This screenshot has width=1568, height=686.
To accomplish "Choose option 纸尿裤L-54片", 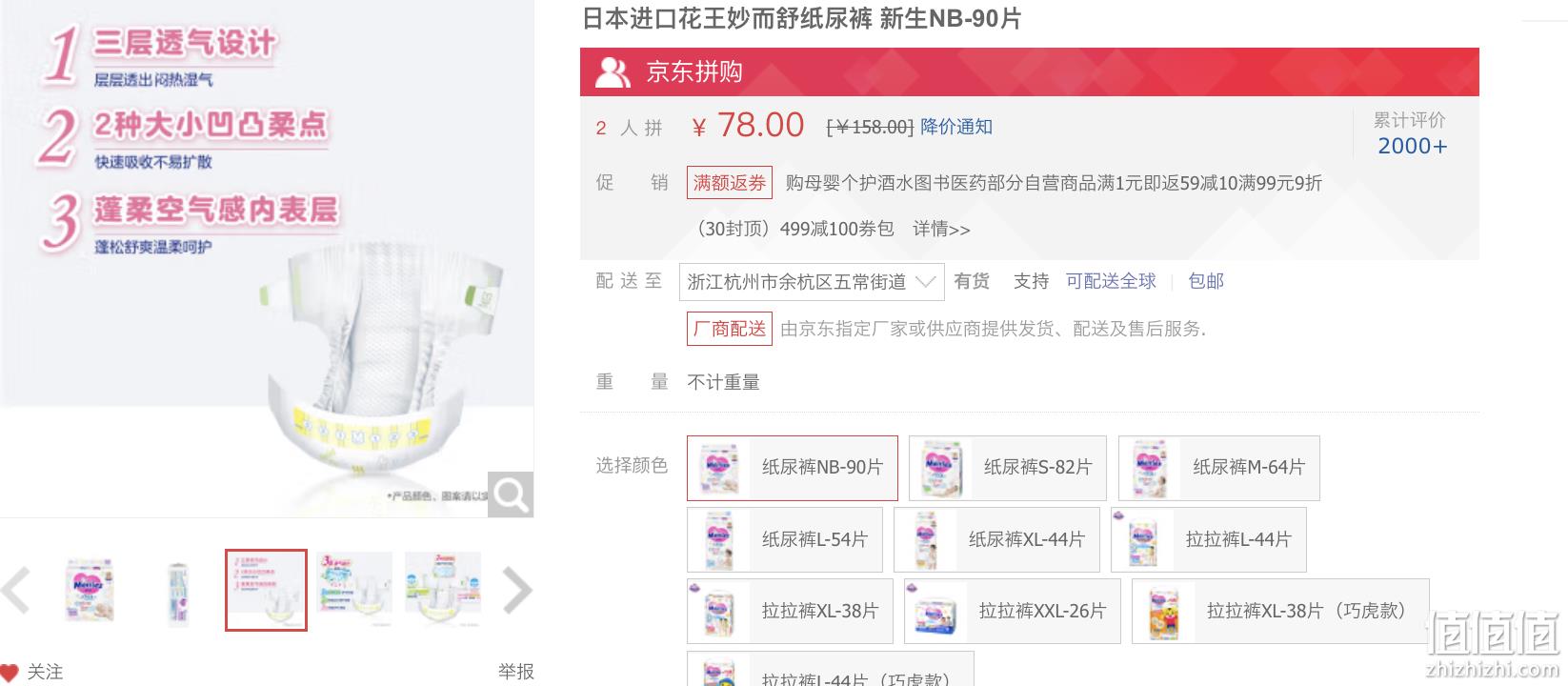I will (785, 539).
